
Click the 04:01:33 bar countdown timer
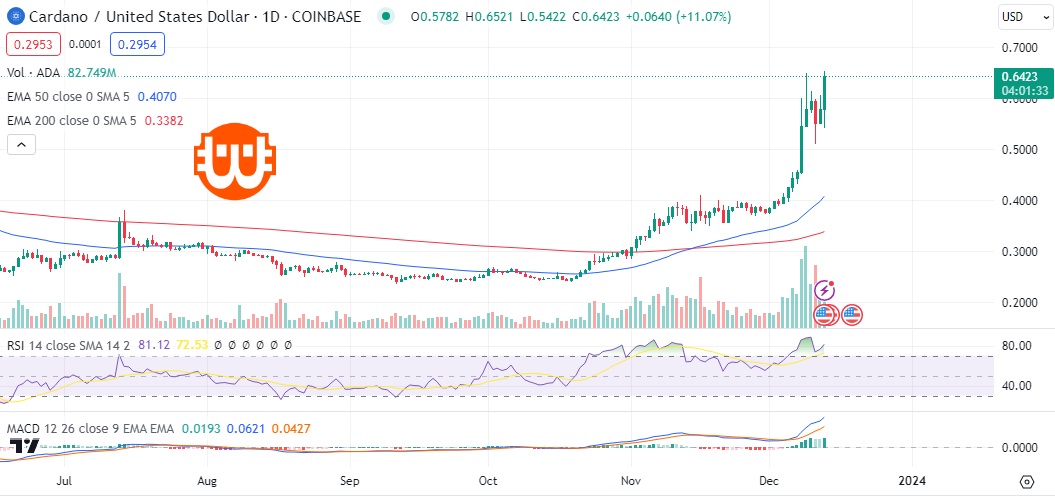[x=1023, y=90]
